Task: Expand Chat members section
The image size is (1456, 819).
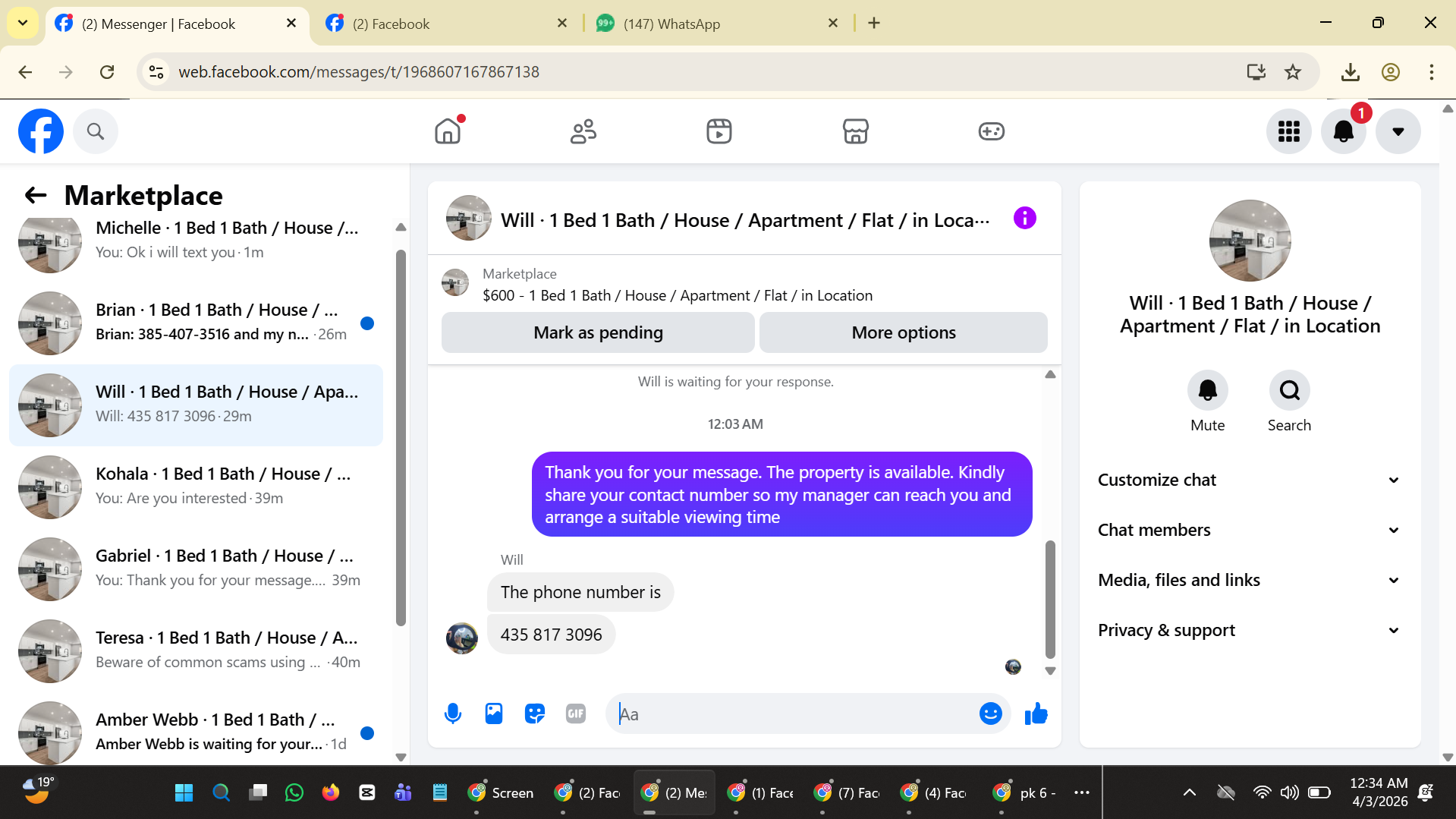Action: (1250, 530)
